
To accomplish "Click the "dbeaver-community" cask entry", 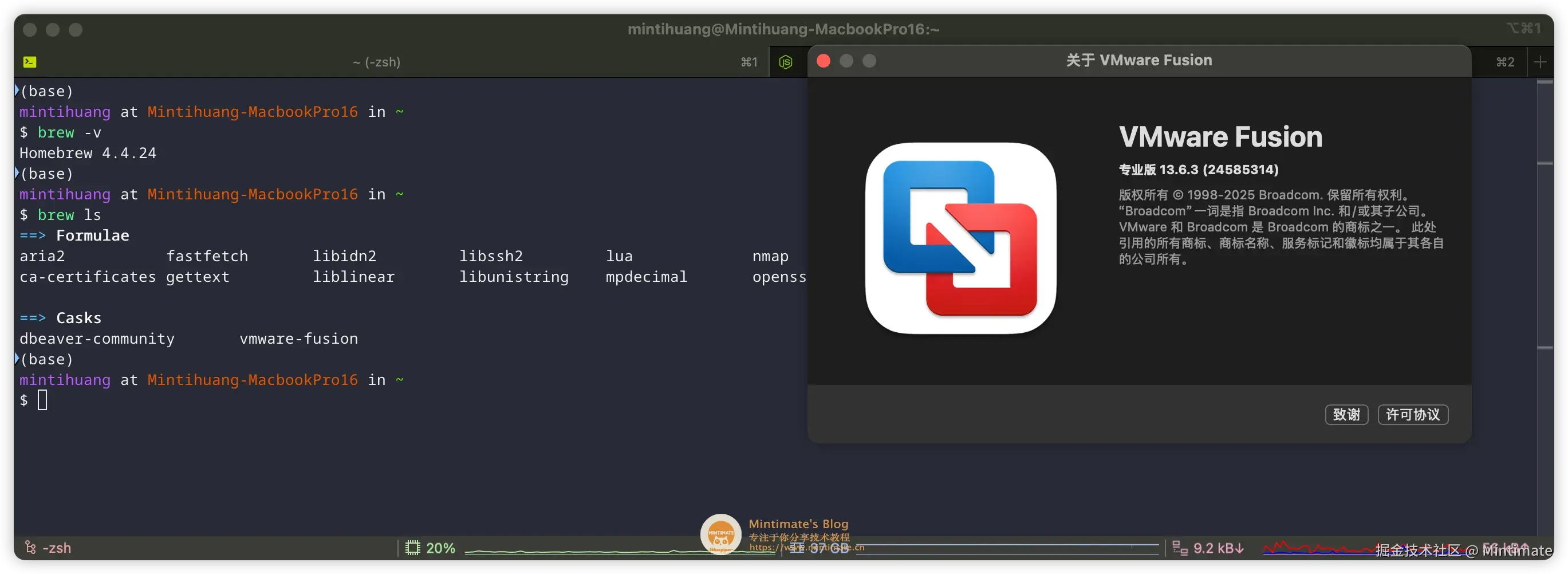I will (97, 339).
